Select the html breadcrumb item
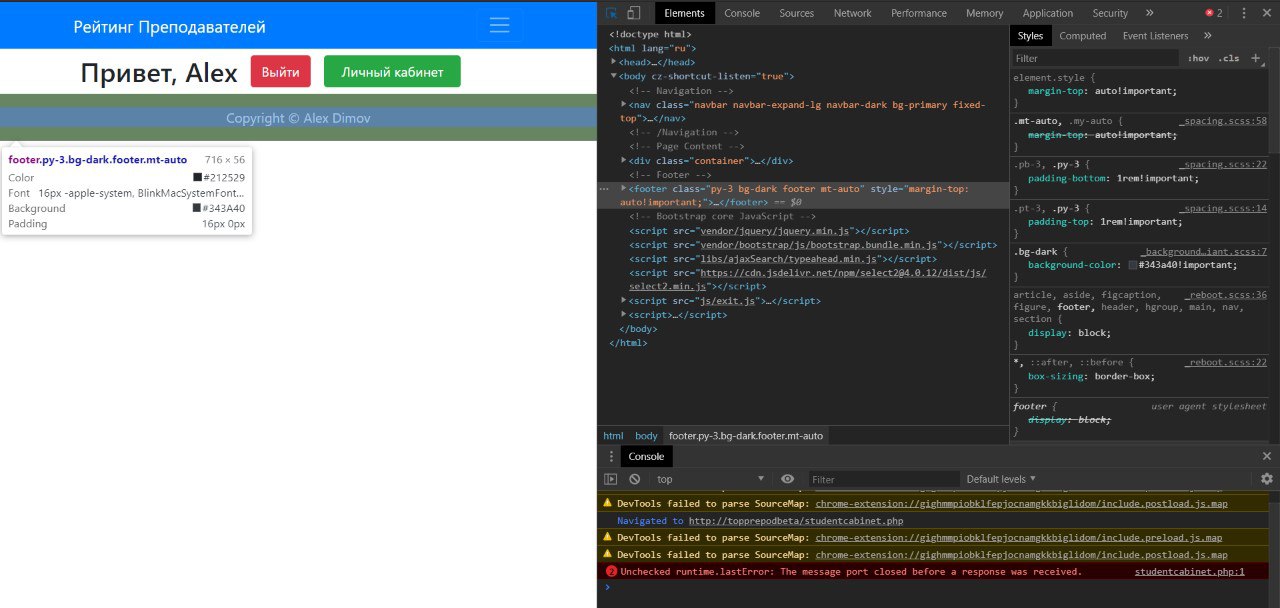The height and width of the screenshot is (608, 1280). (x=613, y=436)
